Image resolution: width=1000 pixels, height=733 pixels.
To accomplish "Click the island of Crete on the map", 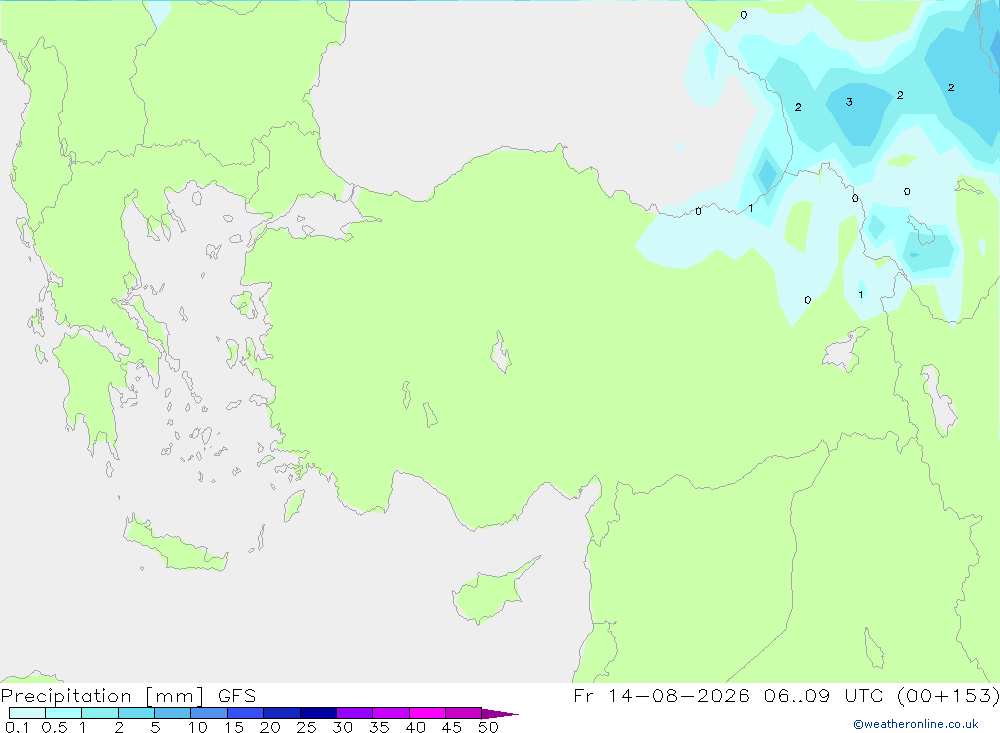I will click(175, 545).
